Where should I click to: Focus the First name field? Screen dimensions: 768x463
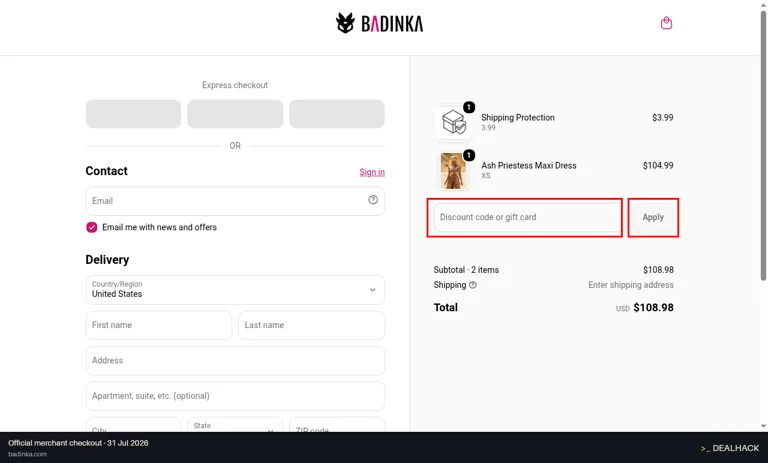click(x=159, y=325)
